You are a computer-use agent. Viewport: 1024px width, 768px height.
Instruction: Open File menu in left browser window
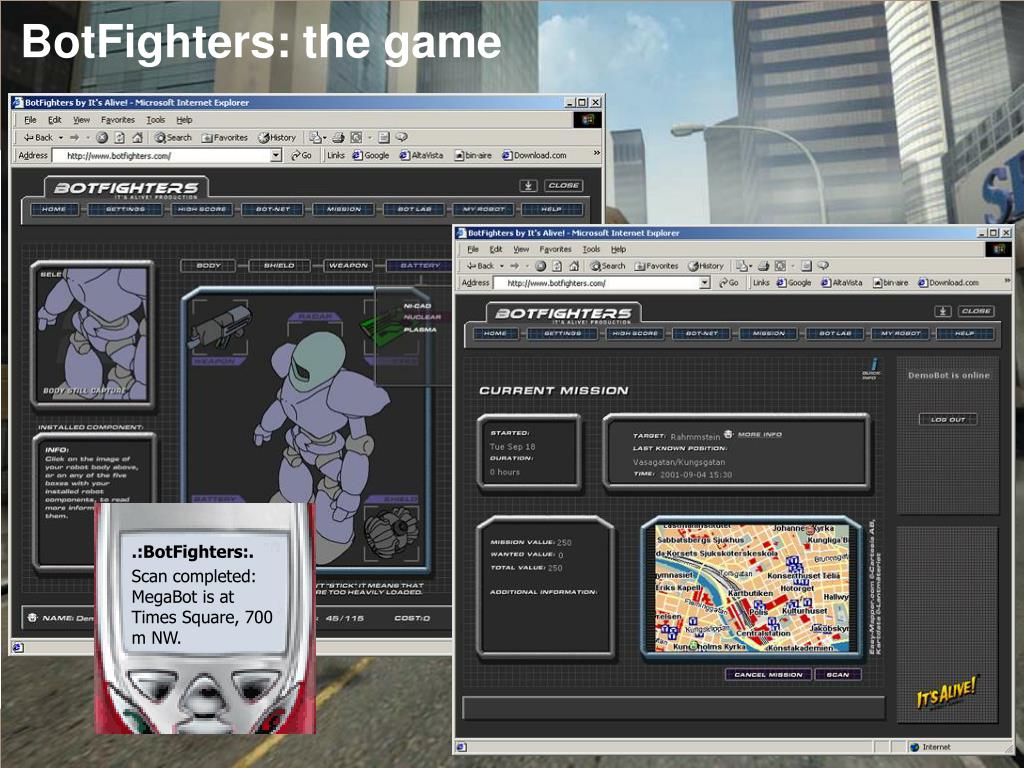click(x=30, y=120)
